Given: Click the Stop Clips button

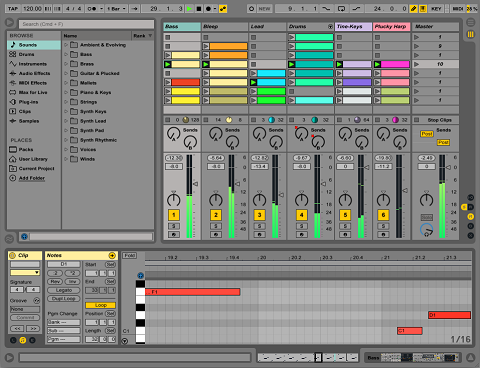Looking at the screenshot, I should click(439, 120).
